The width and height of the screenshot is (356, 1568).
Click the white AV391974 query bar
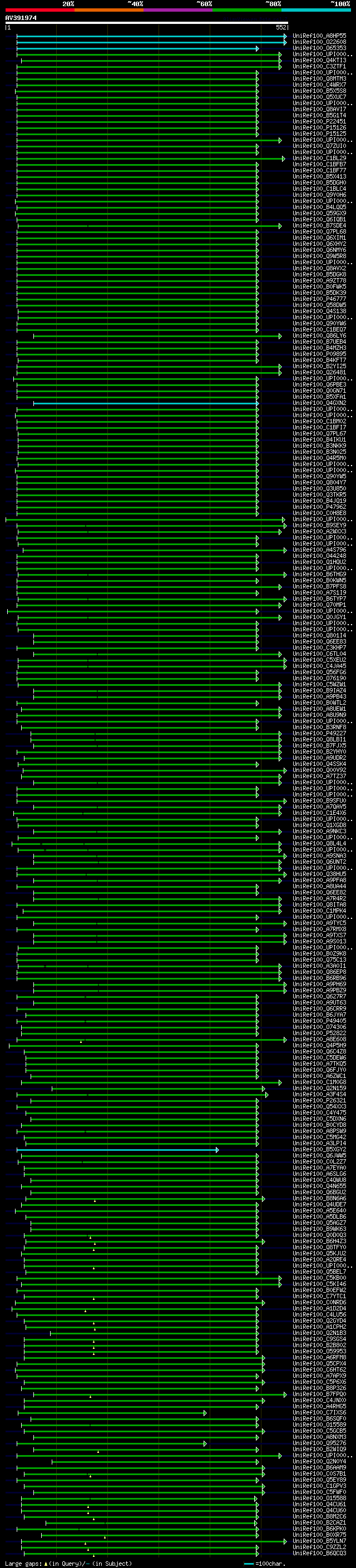(x=147, y=22)
